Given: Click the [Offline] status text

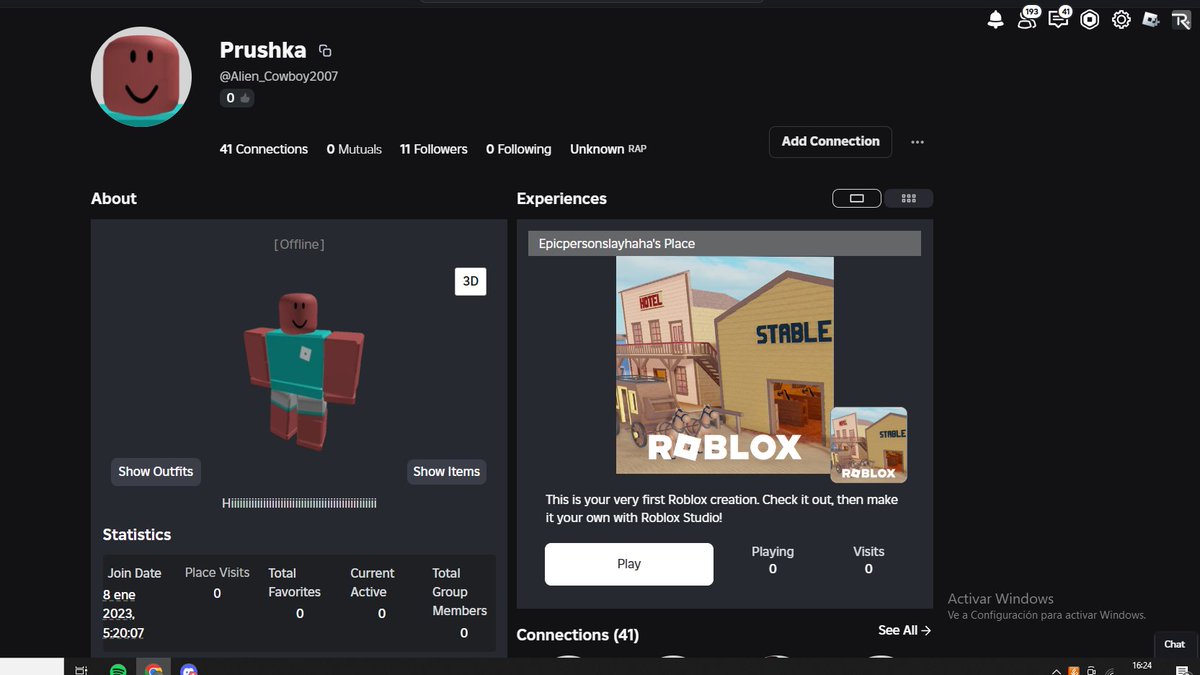Looking at the screenshot, I should pyautogui.click(x=299, y=244).
